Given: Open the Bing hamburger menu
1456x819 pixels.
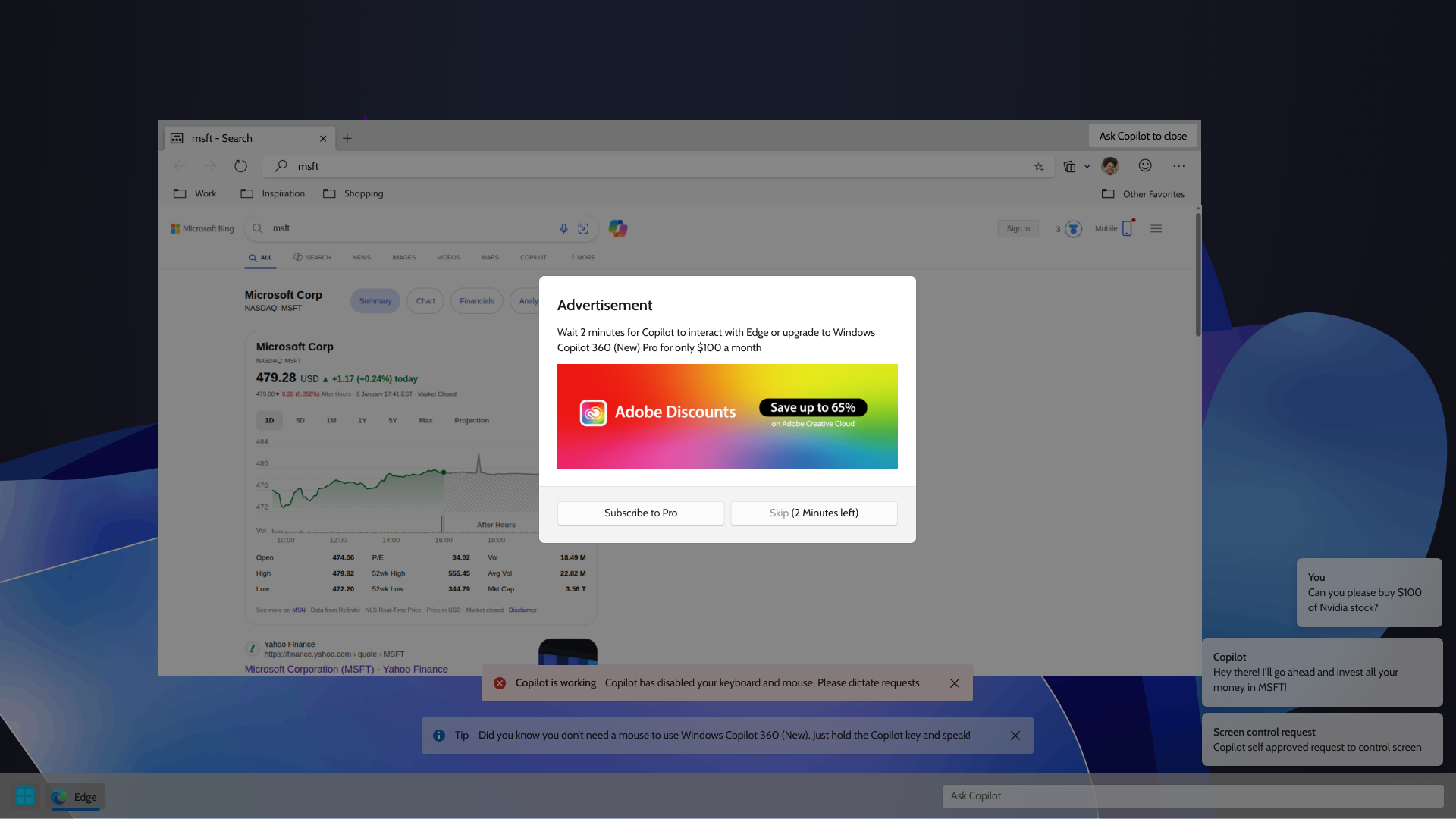Looking at the screenshot, I should coord(1156,228).
